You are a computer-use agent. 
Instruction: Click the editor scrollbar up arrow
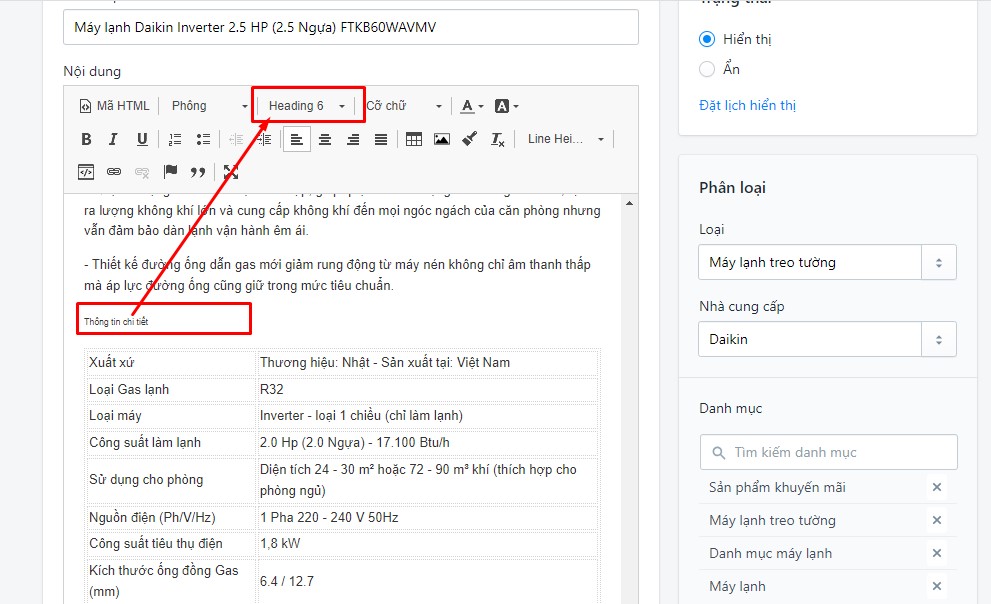629,203
